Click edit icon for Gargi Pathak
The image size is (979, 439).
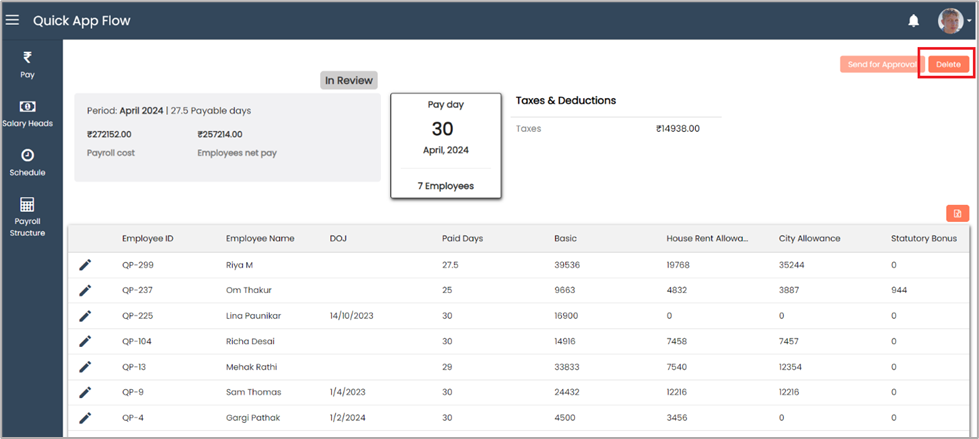[85, 418]
